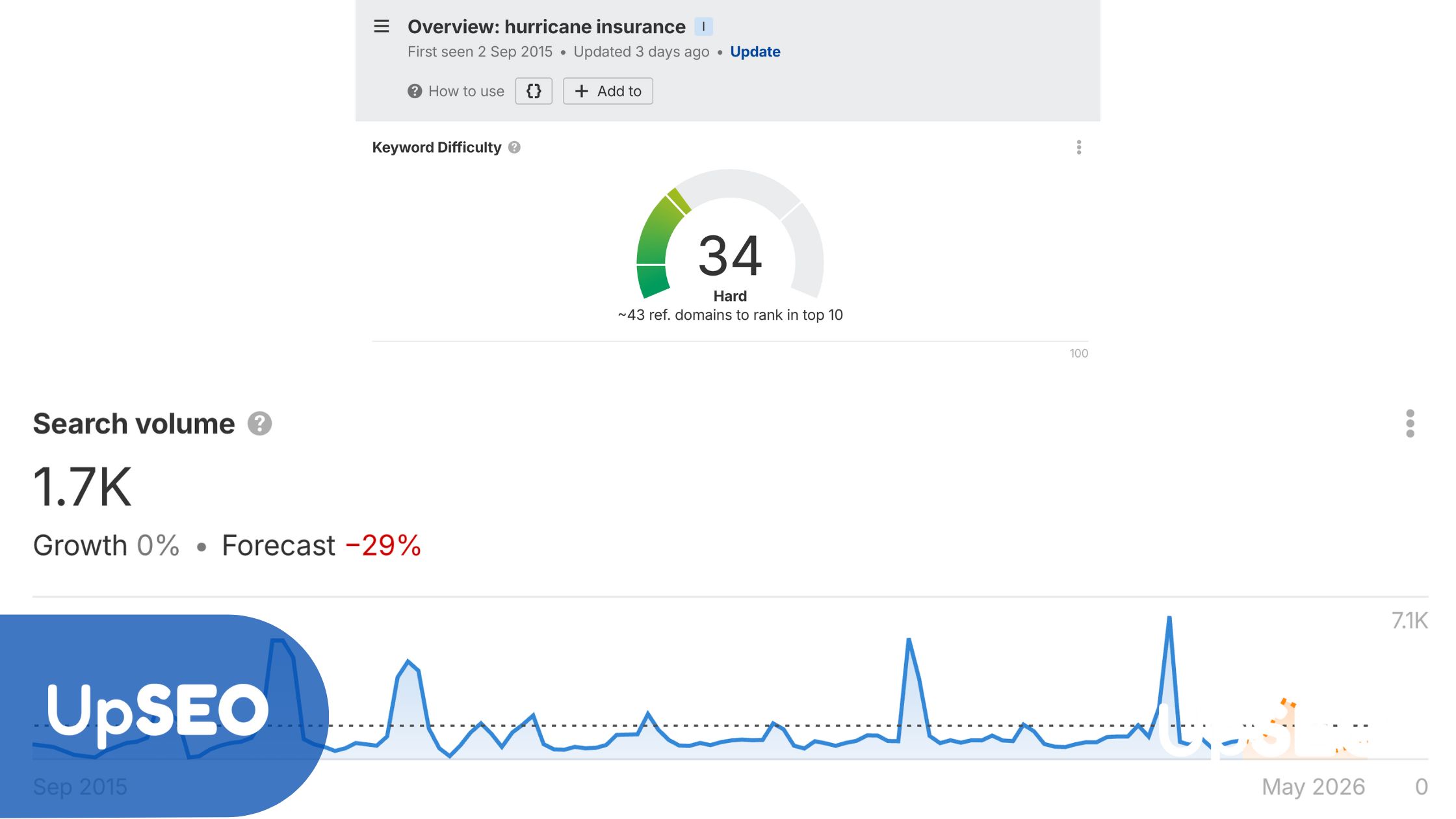Open Search volume three-dot options menu
The height and width of the screenshot is (819, 1456).
[1410, 424]
